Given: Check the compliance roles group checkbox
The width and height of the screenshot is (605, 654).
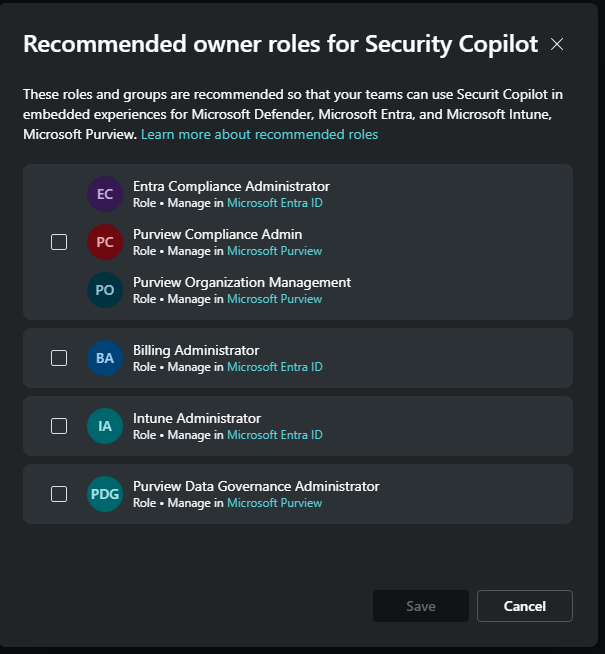Looking at the screenshot, I should pos(59,242).
